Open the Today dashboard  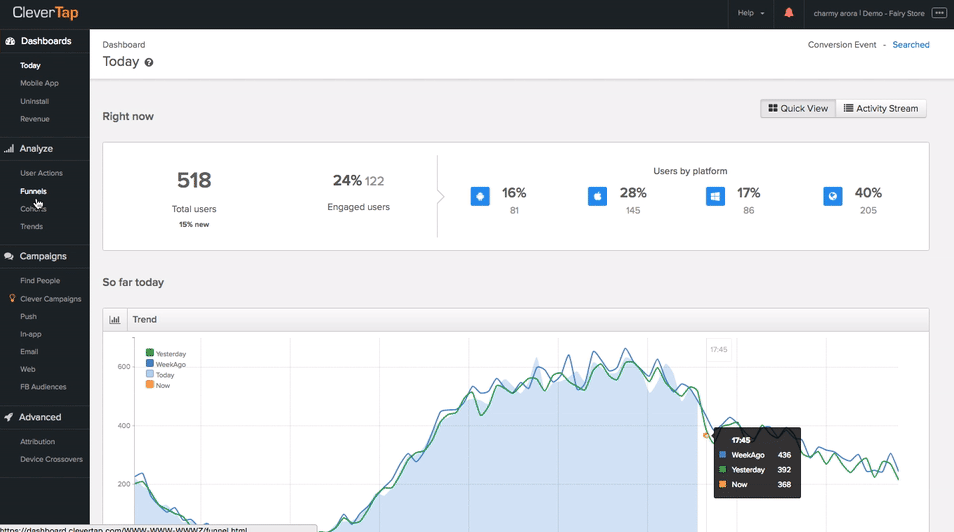[30, 65]
